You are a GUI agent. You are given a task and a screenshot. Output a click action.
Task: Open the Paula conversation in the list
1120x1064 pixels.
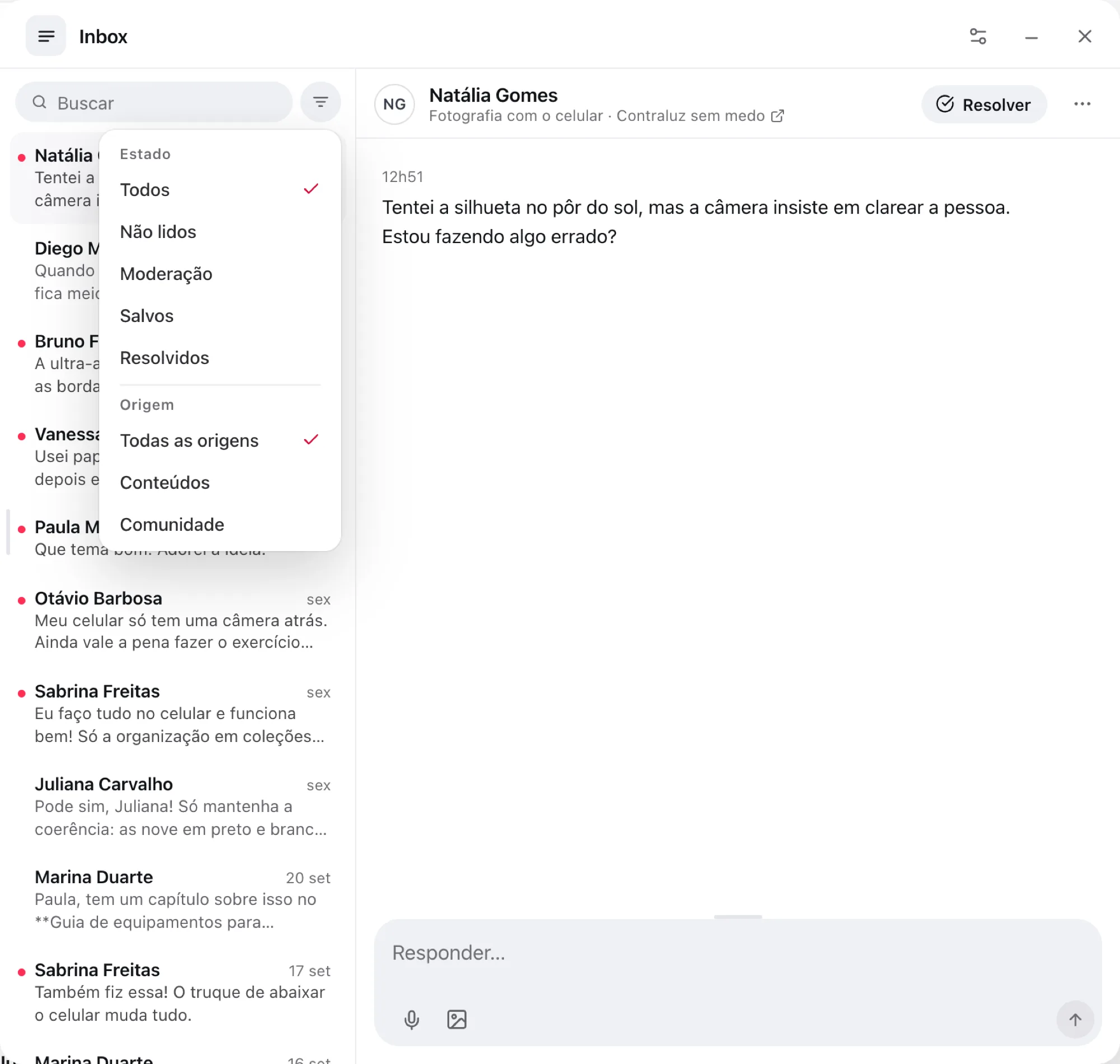pos(55,537)
